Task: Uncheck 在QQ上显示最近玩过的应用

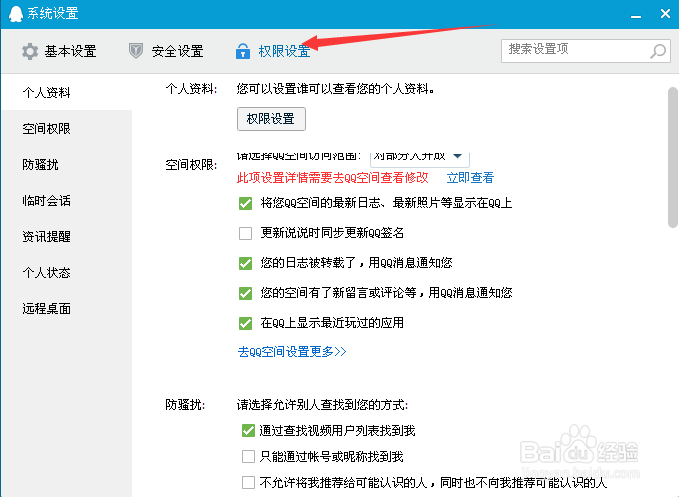Action: 246,323
